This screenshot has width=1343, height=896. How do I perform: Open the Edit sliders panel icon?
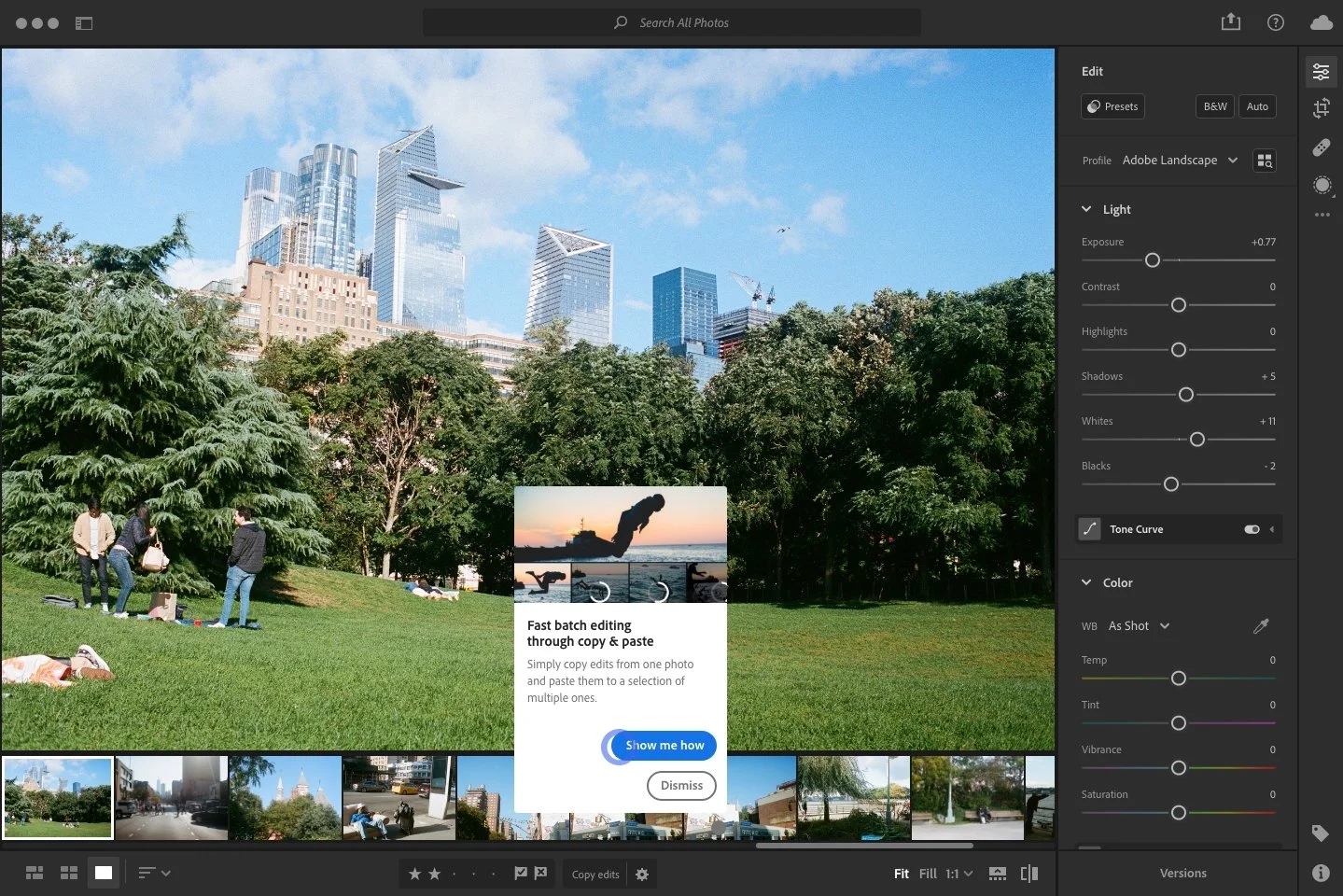(x=1321, y=72)
